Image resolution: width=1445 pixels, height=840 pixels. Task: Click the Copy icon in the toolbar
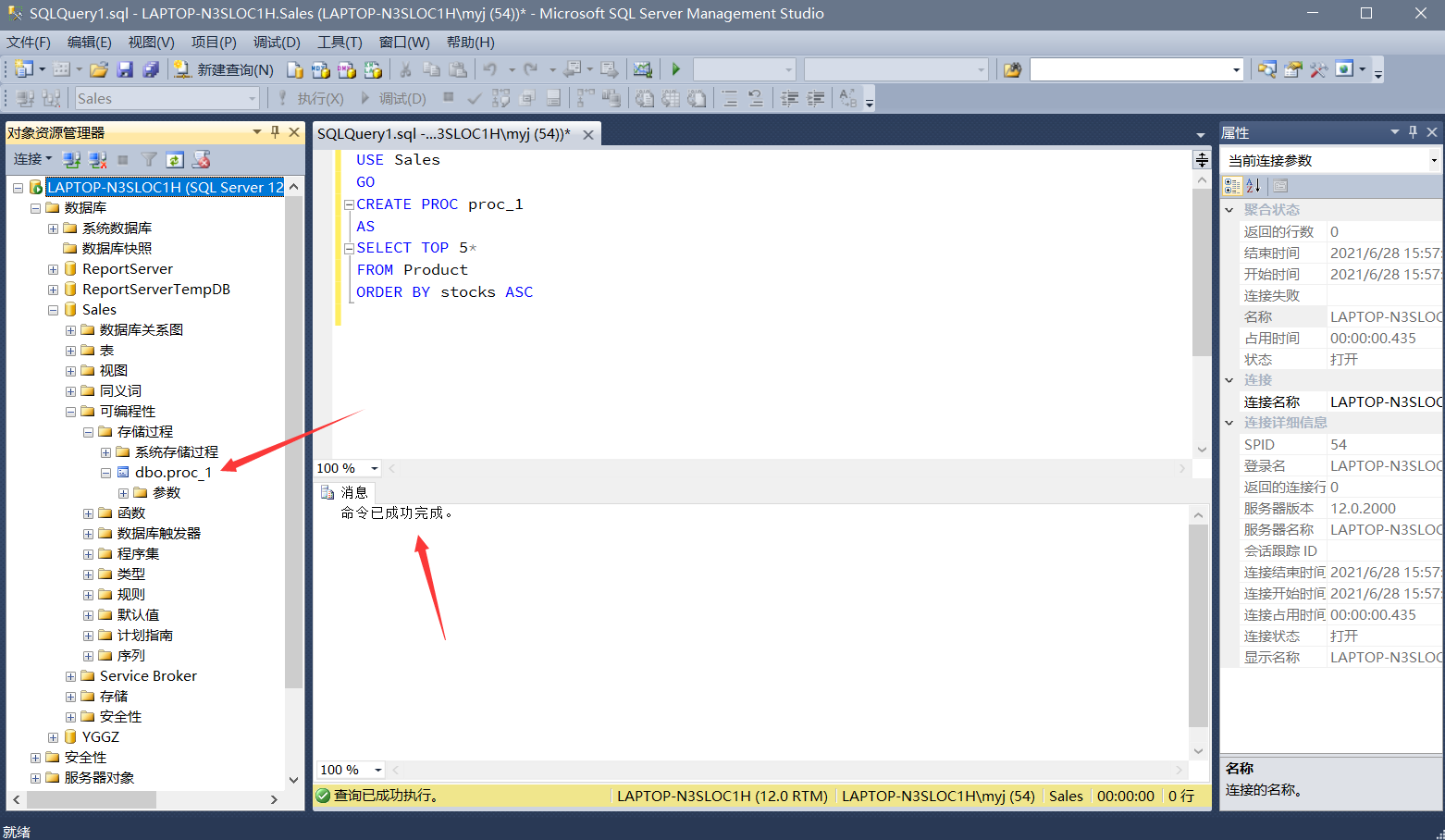coord(431,69)
